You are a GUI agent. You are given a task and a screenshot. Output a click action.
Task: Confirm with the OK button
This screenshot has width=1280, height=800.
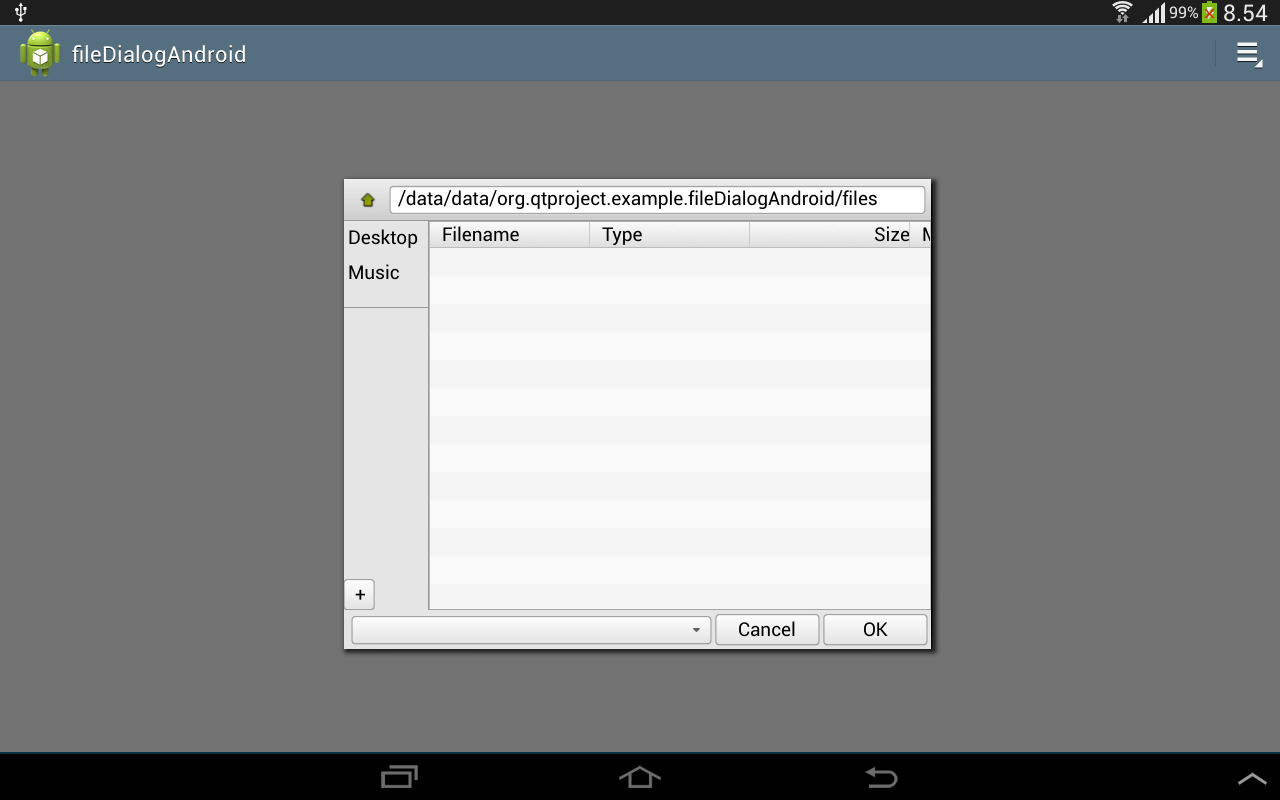coord(875,630)
